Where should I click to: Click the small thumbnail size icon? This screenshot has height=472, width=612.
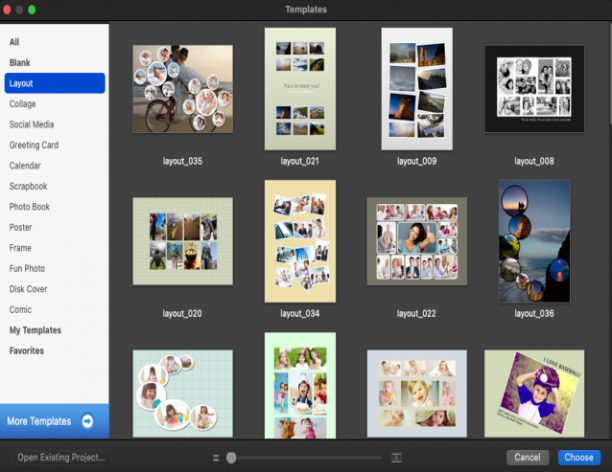[216, 458]
